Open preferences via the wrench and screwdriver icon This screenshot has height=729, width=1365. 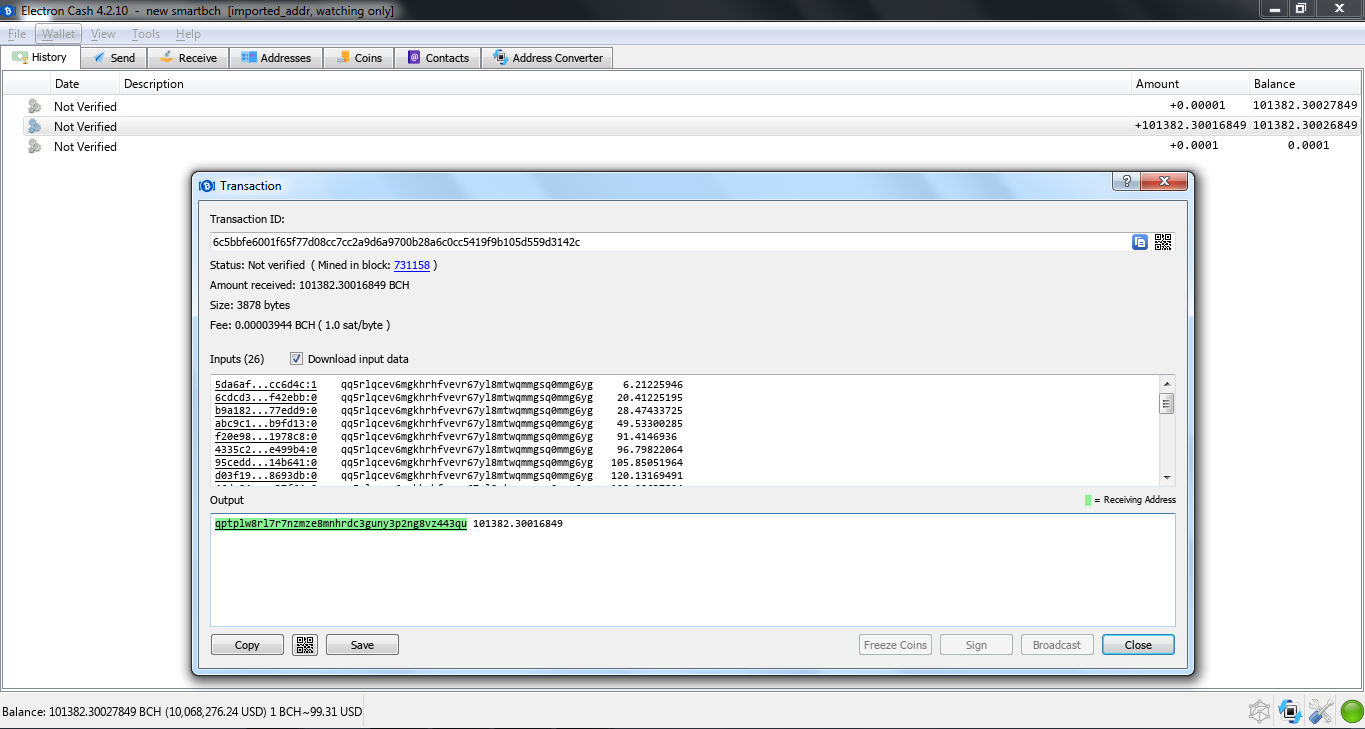[x=1321, y=712]
